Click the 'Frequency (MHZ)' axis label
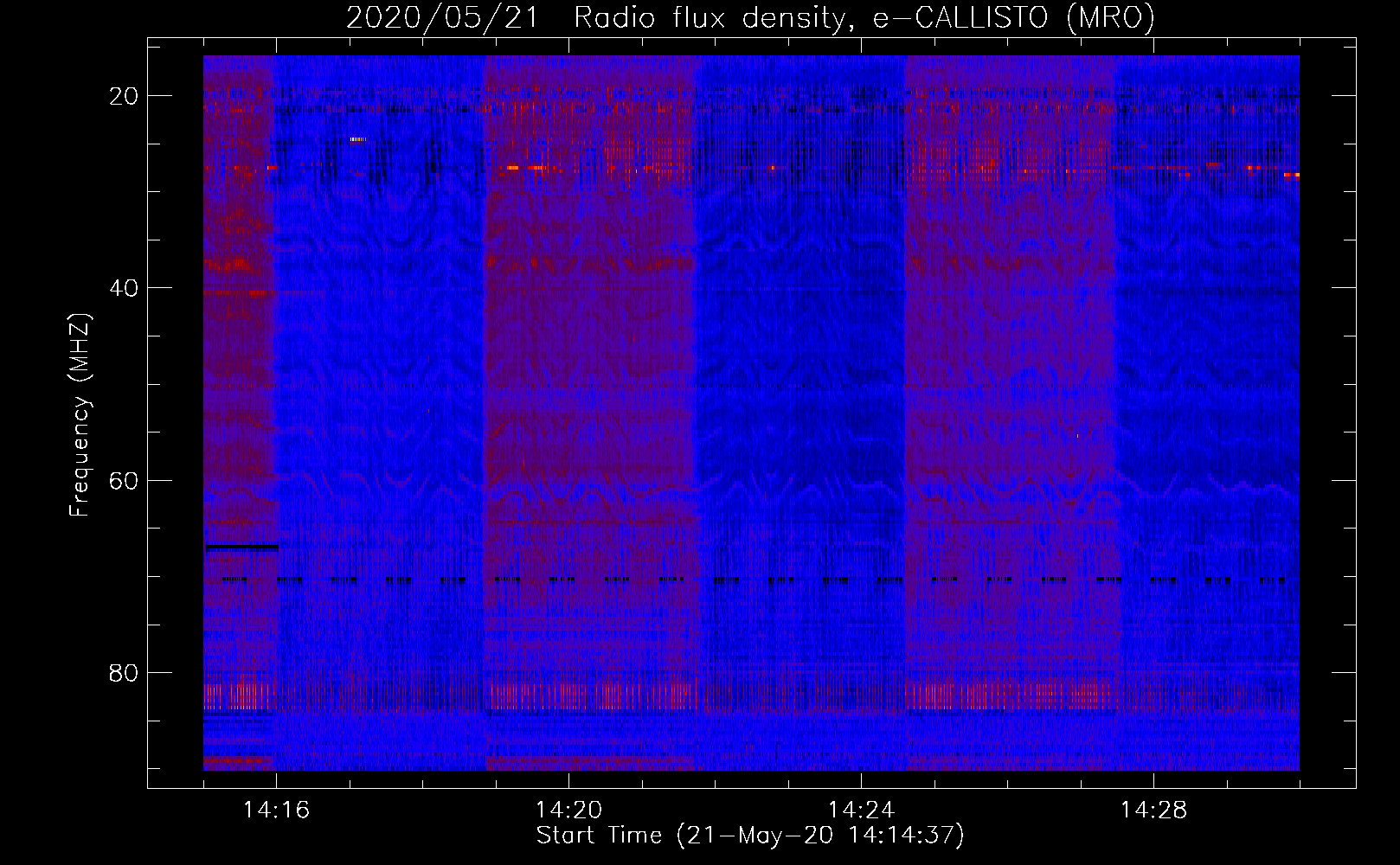The image size is (1400, 865). [x=80, y=415]
